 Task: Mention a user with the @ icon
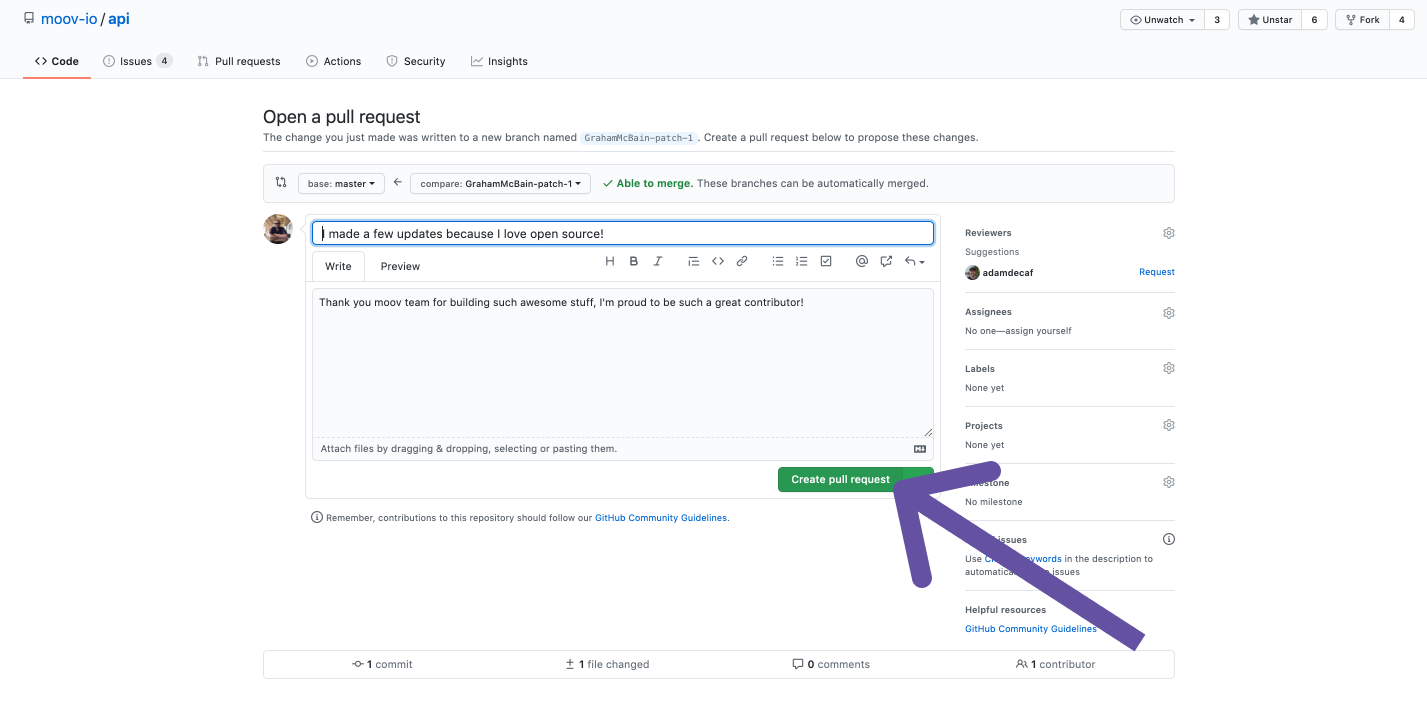click(862, 261)
